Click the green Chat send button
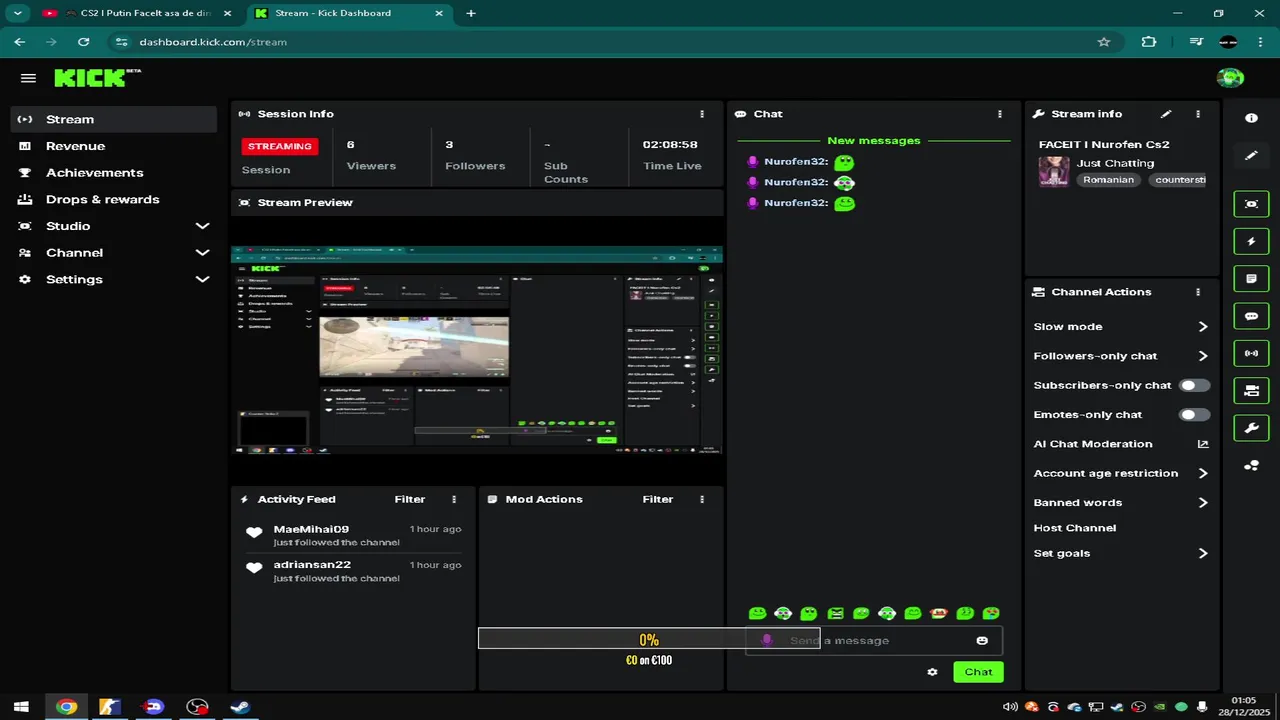This screenshot has width=1280, height=720. (978, 672)
